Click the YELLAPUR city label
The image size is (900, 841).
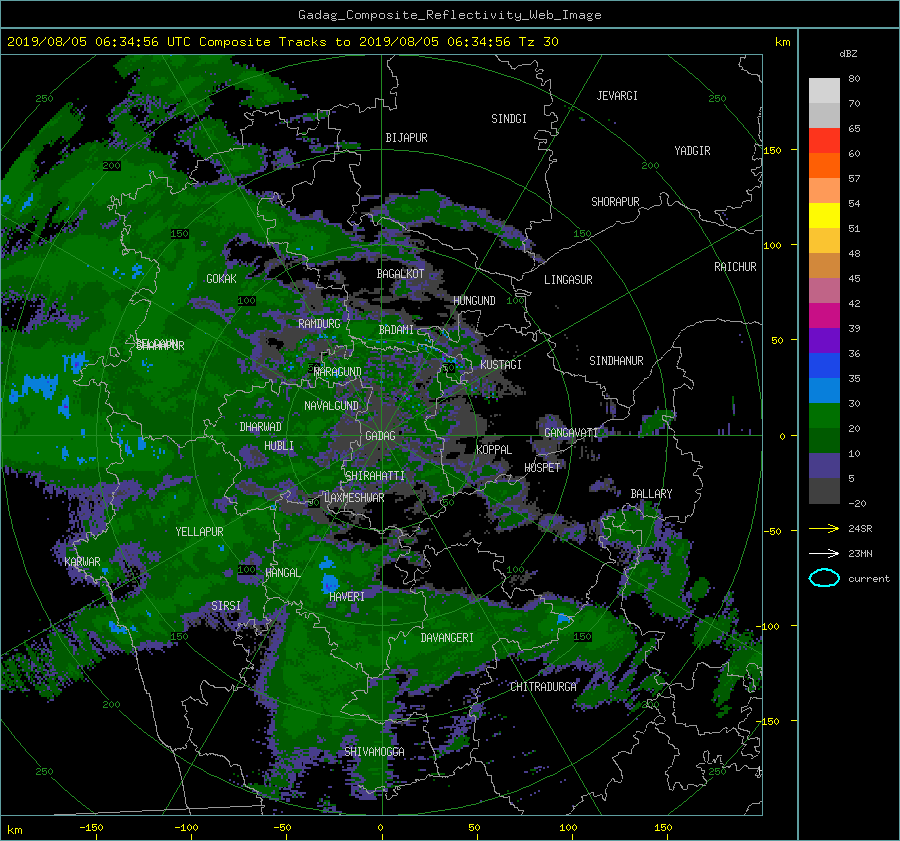(199, 532)
